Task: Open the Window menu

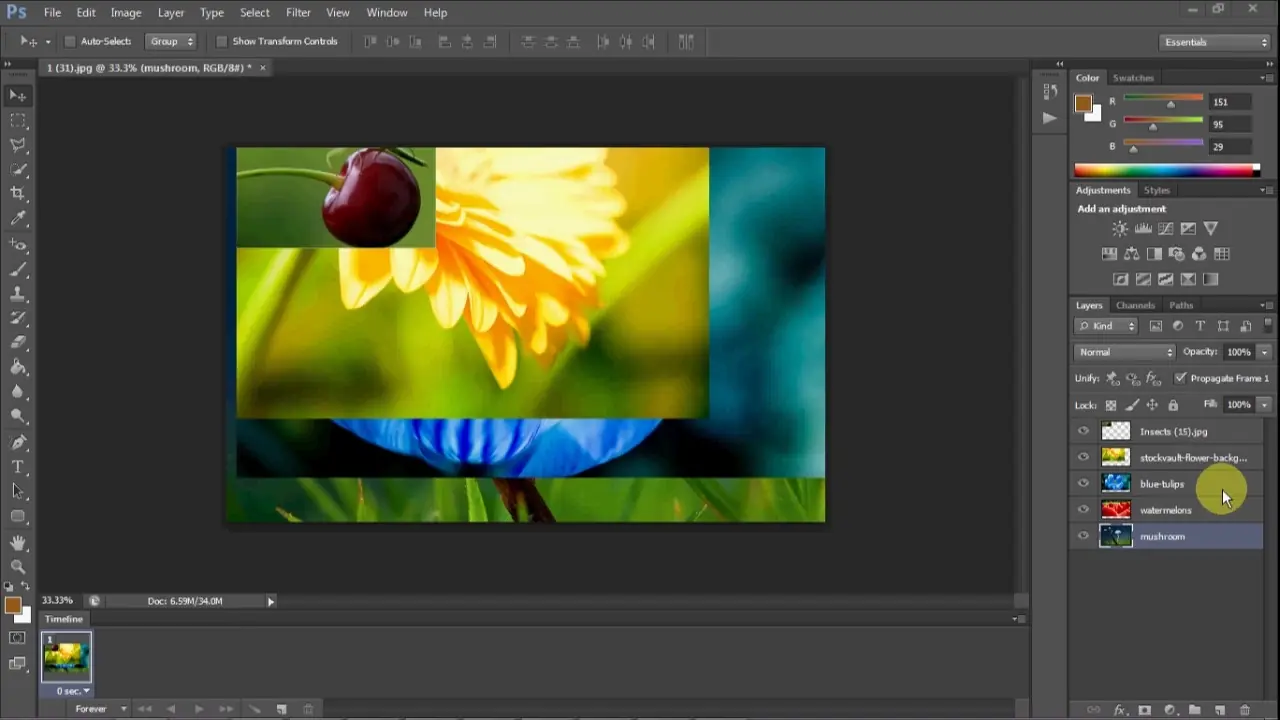Action: tap(386, 13)
